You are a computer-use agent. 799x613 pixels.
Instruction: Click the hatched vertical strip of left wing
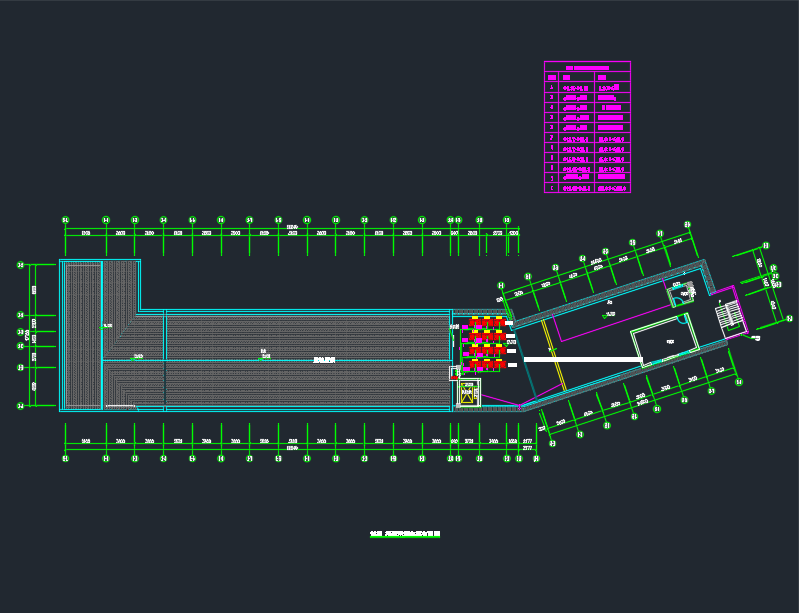click(82, 335)
